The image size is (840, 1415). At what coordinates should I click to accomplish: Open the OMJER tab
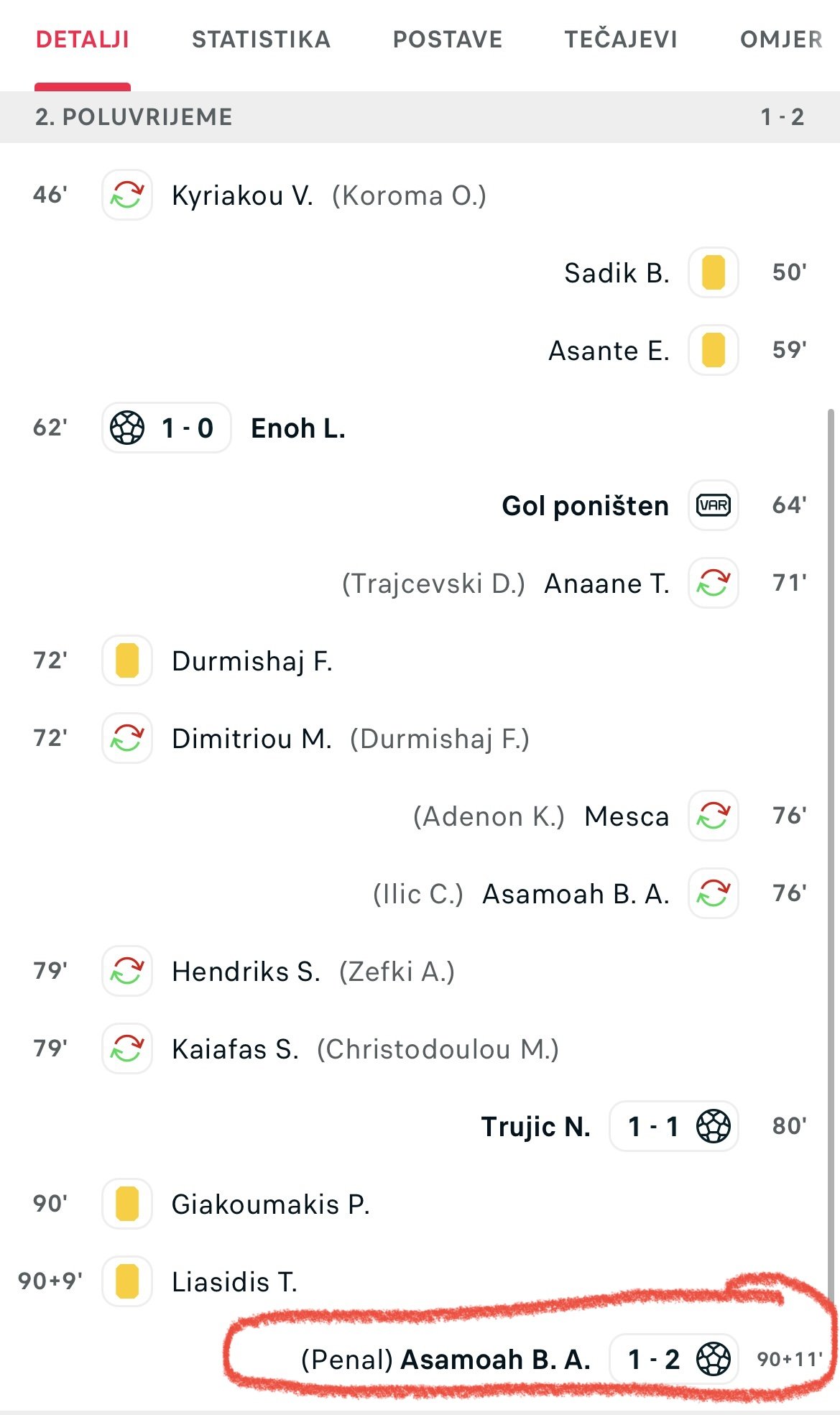click(x=781, y=39)
